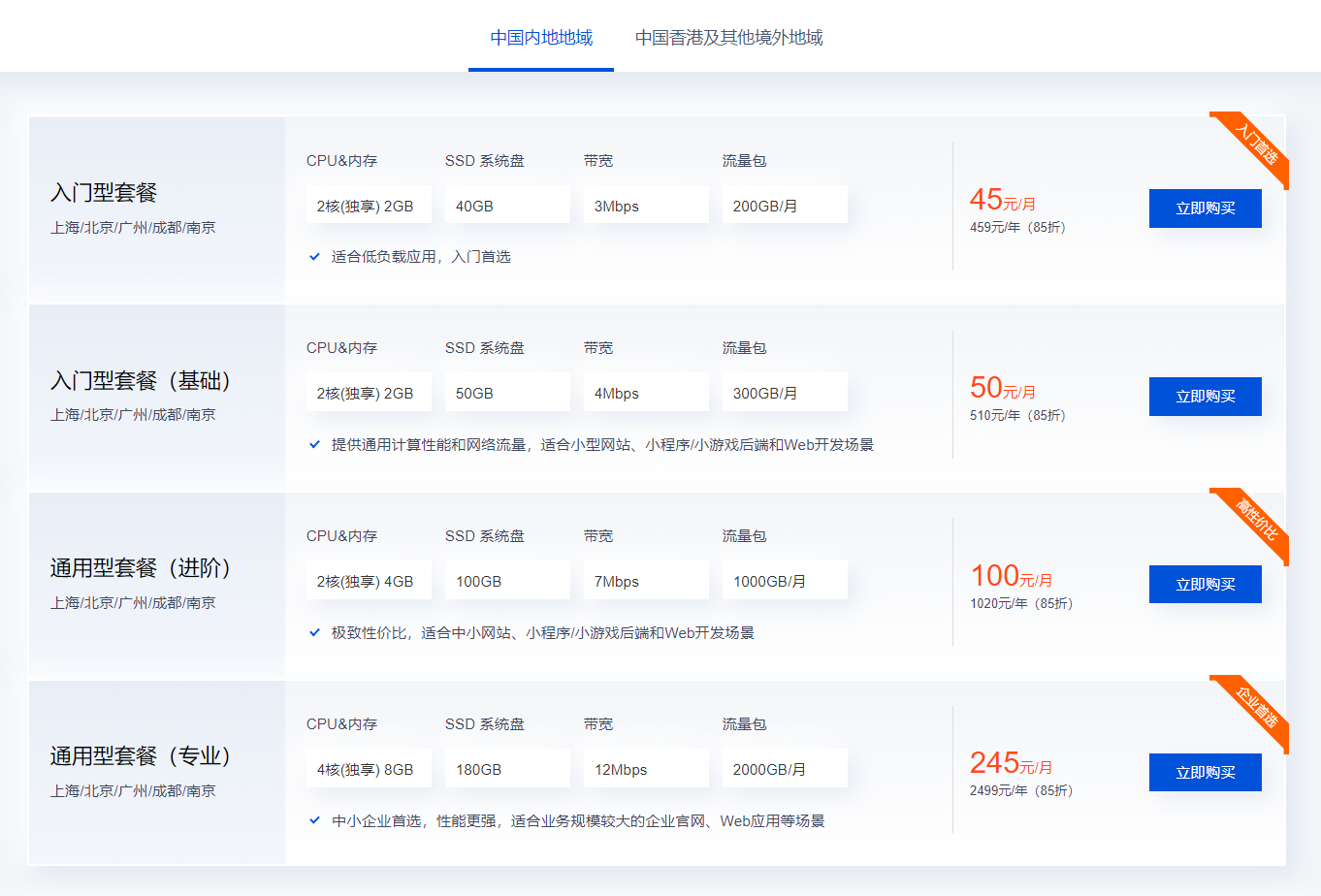Click the 300GB/月 traffic package value
Viewport: 1321px width, 896px height.
coord(785,393)
